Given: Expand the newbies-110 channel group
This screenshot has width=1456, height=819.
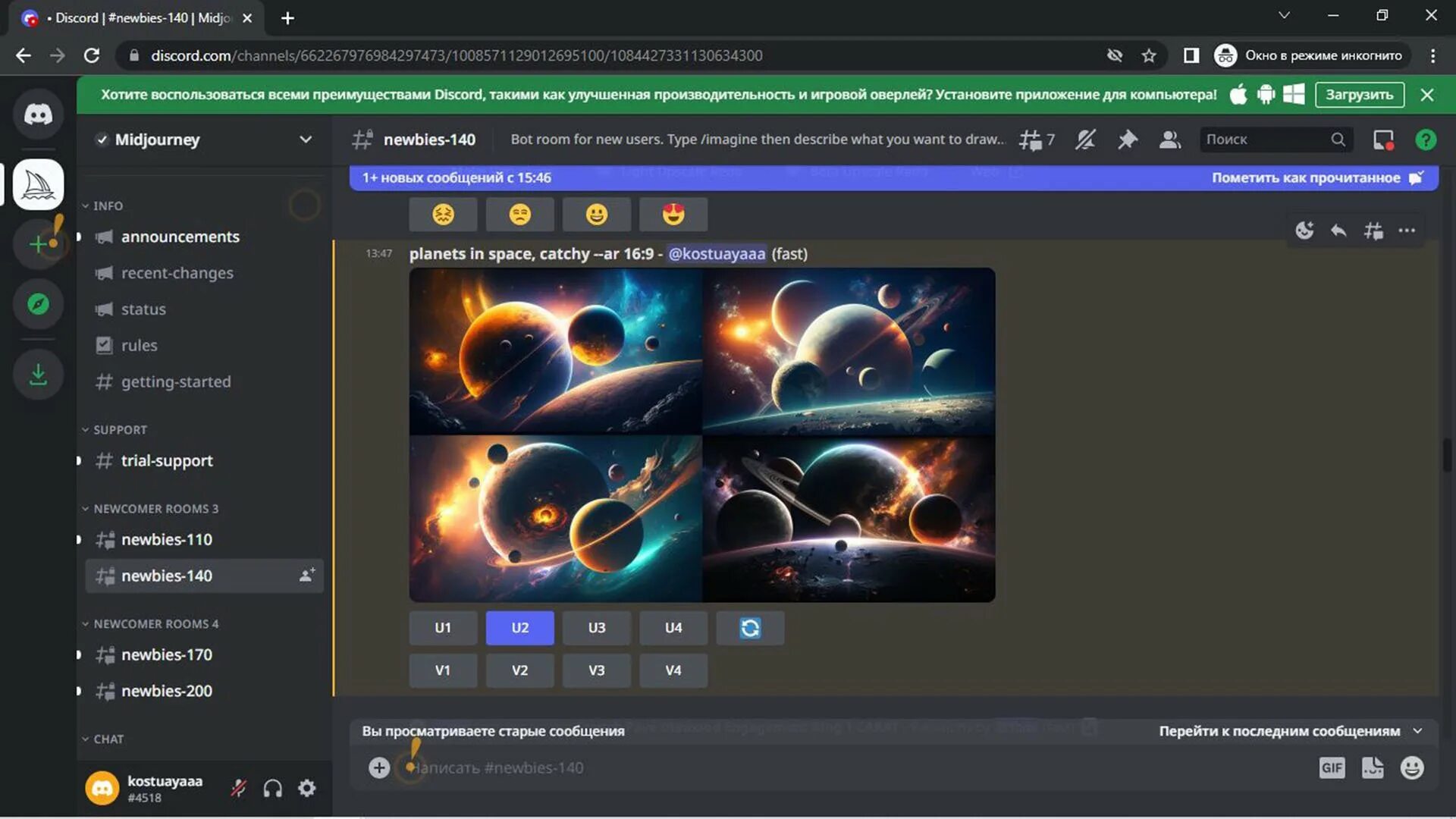Looking at the screenshot, I should [x=77, y=539].
